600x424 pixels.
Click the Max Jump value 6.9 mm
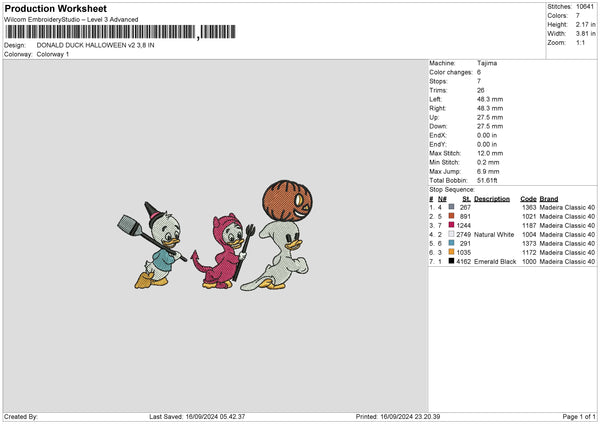coord(488,171)
